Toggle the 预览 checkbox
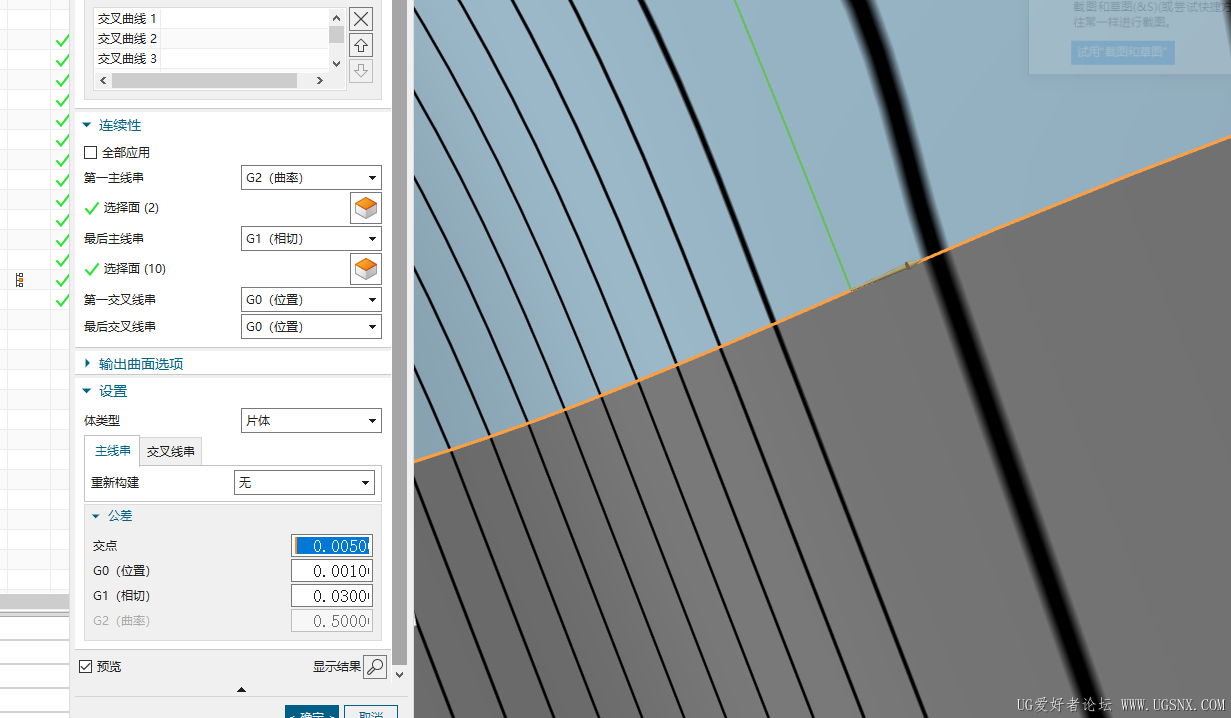 click(x=85, y=666)
